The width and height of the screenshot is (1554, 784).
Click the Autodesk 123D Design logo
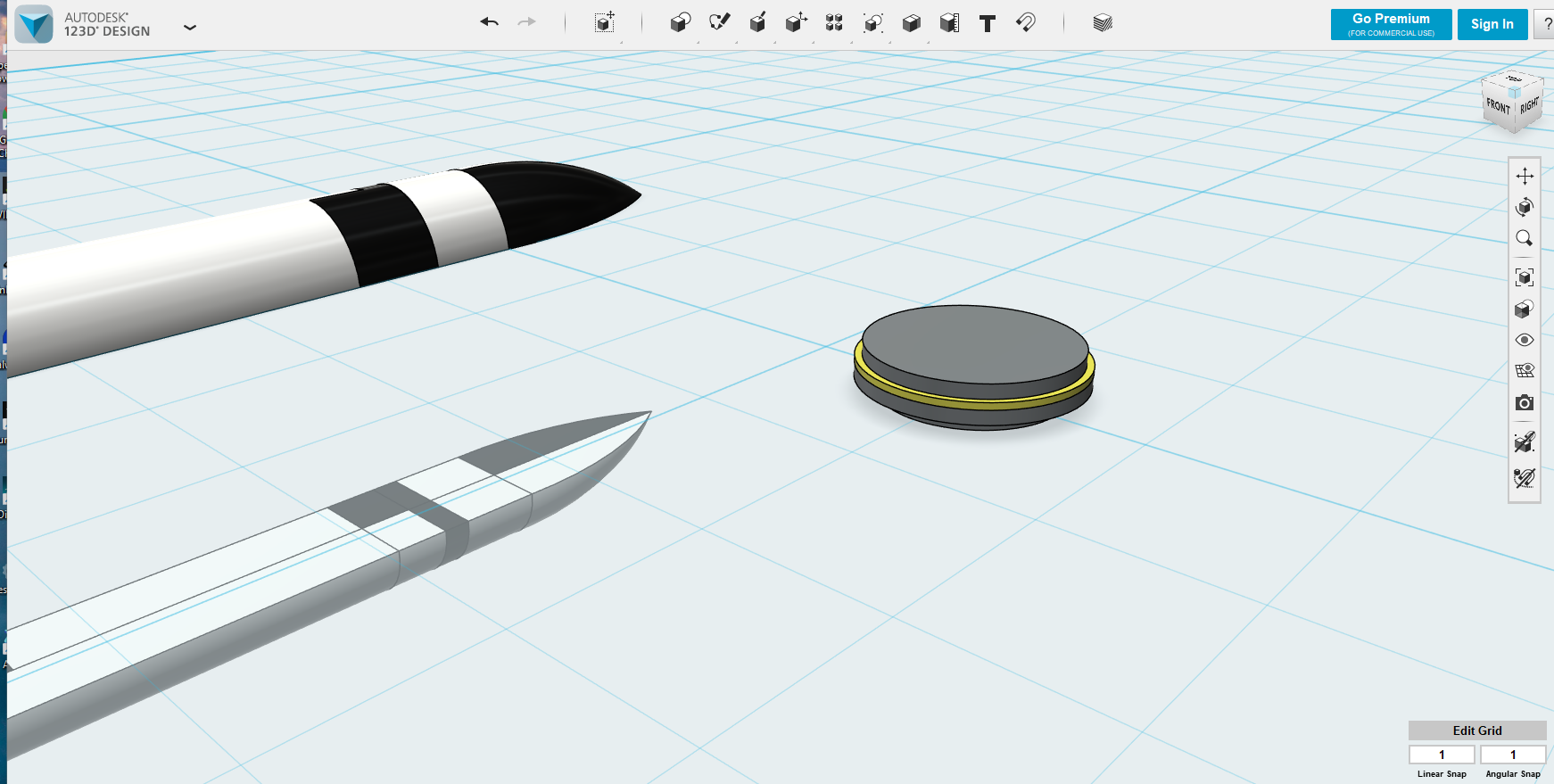point(35,24)
